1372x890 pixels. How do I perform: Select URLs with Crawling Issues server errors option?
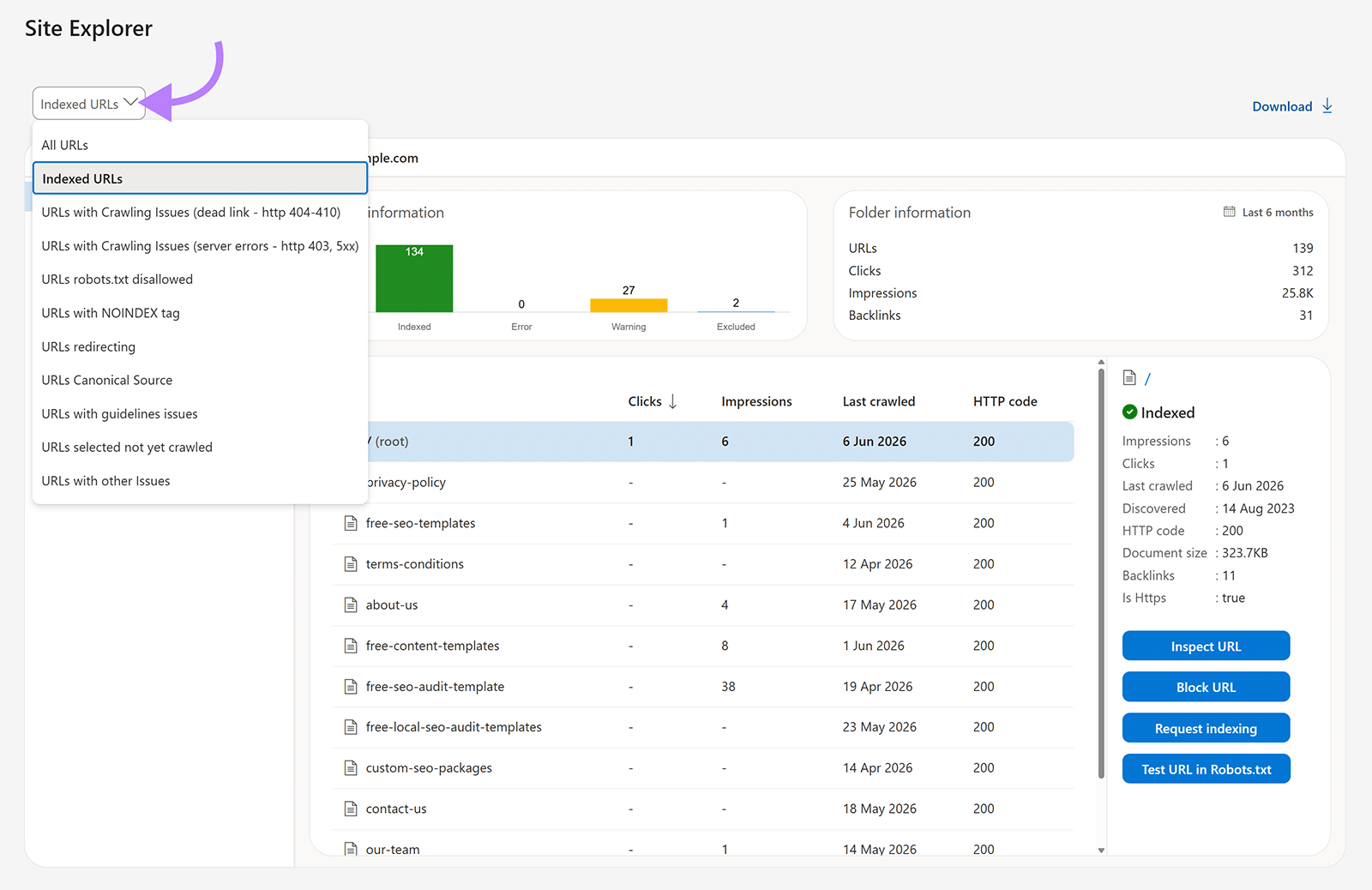tap(200, 246)
